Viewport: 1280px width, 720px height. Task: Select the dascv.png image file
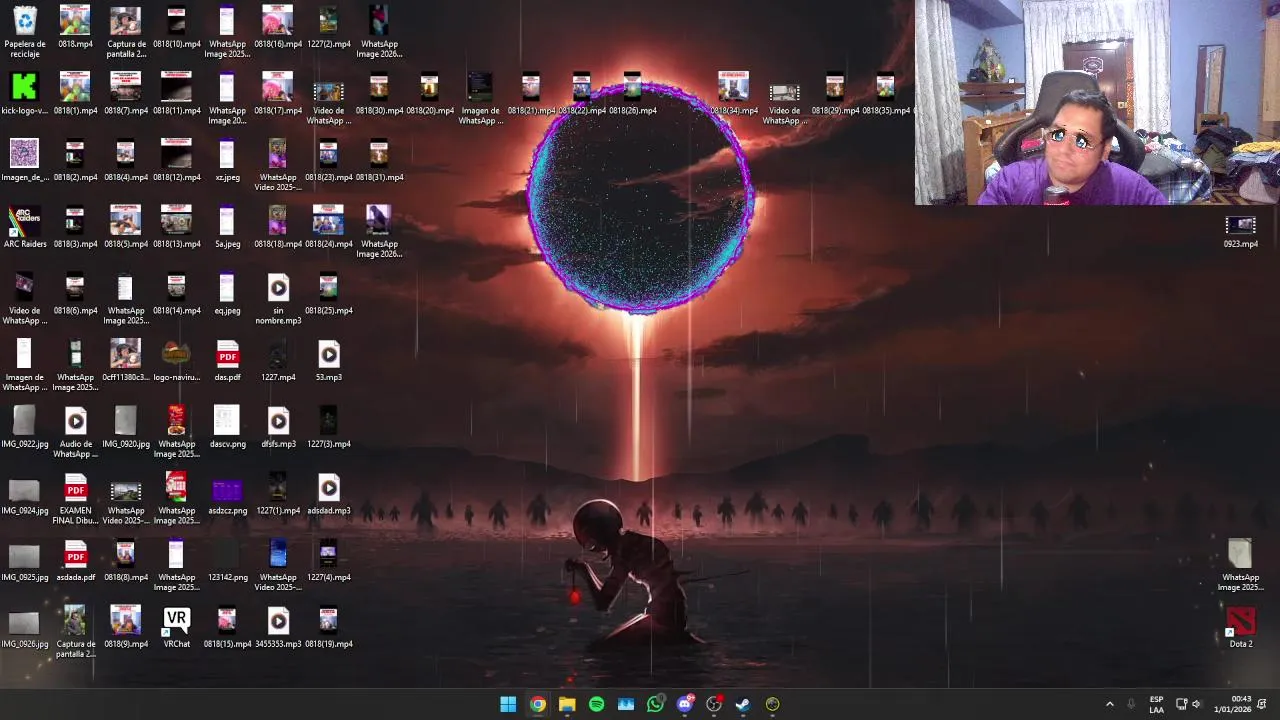point(227,427)
